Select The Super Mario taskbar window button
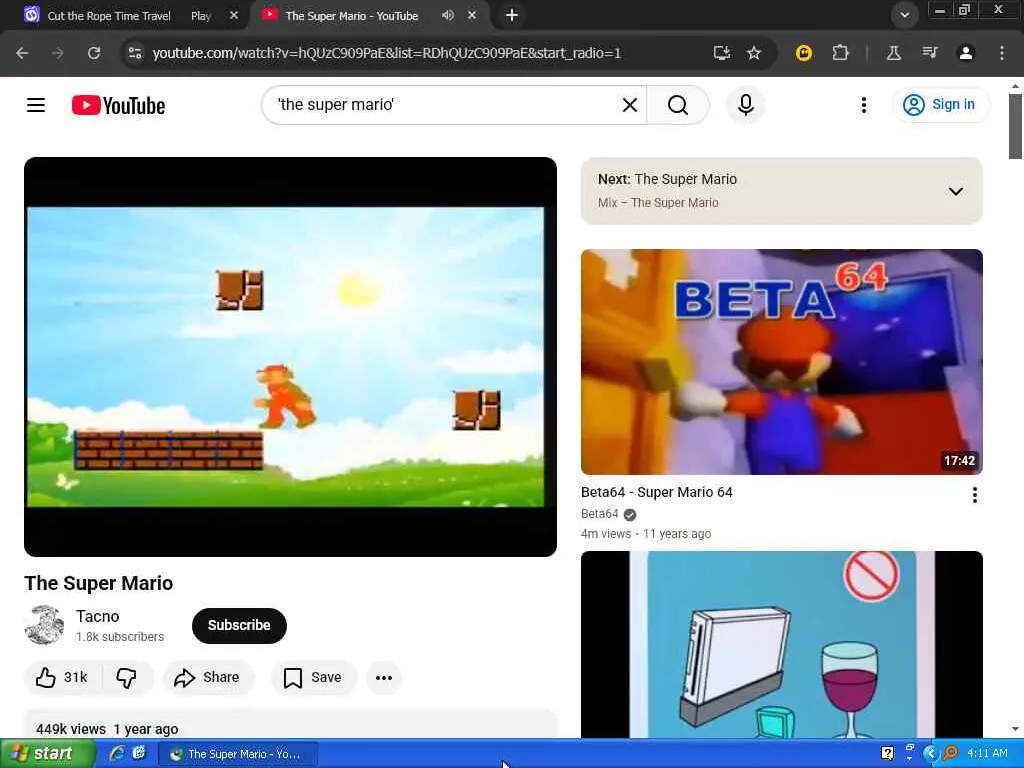The image size is (1024, 768). 238,754
